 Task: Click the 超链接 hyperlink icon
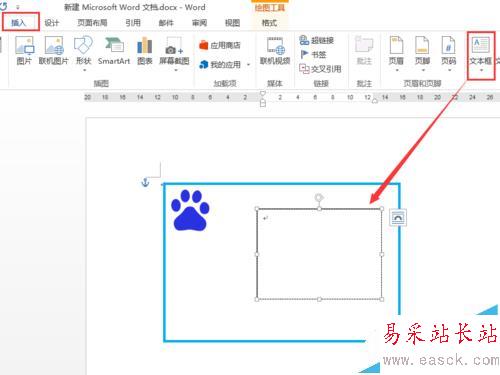click(304, 40)
